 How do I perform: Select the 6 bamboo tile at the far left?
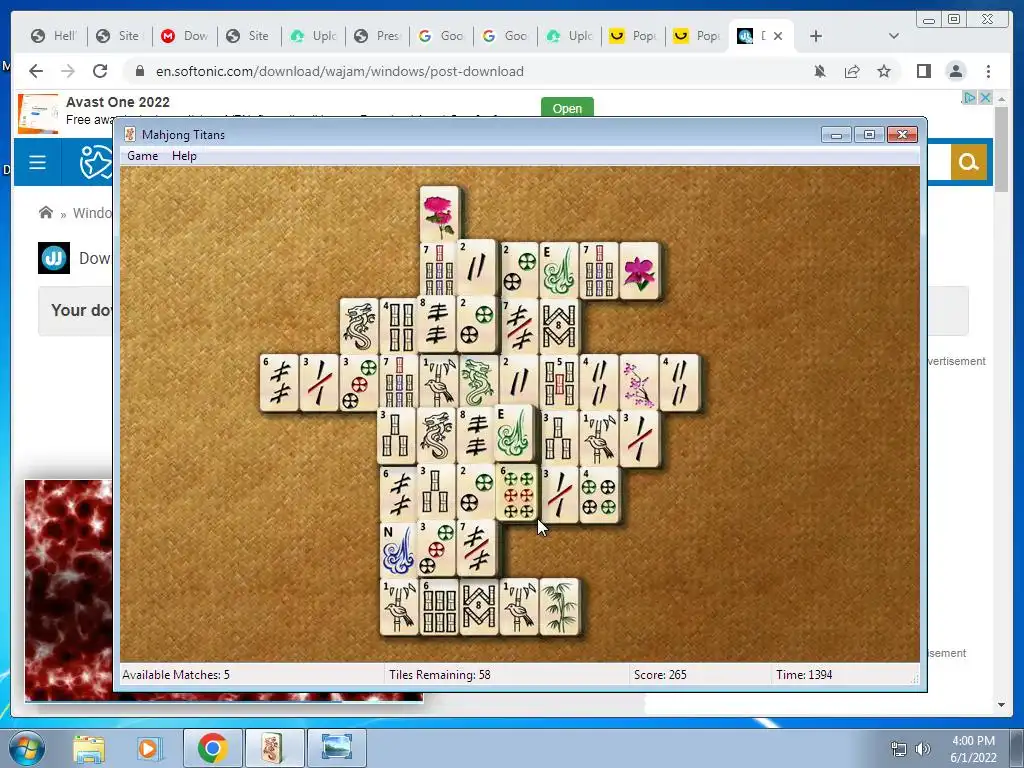coord(280,383)
